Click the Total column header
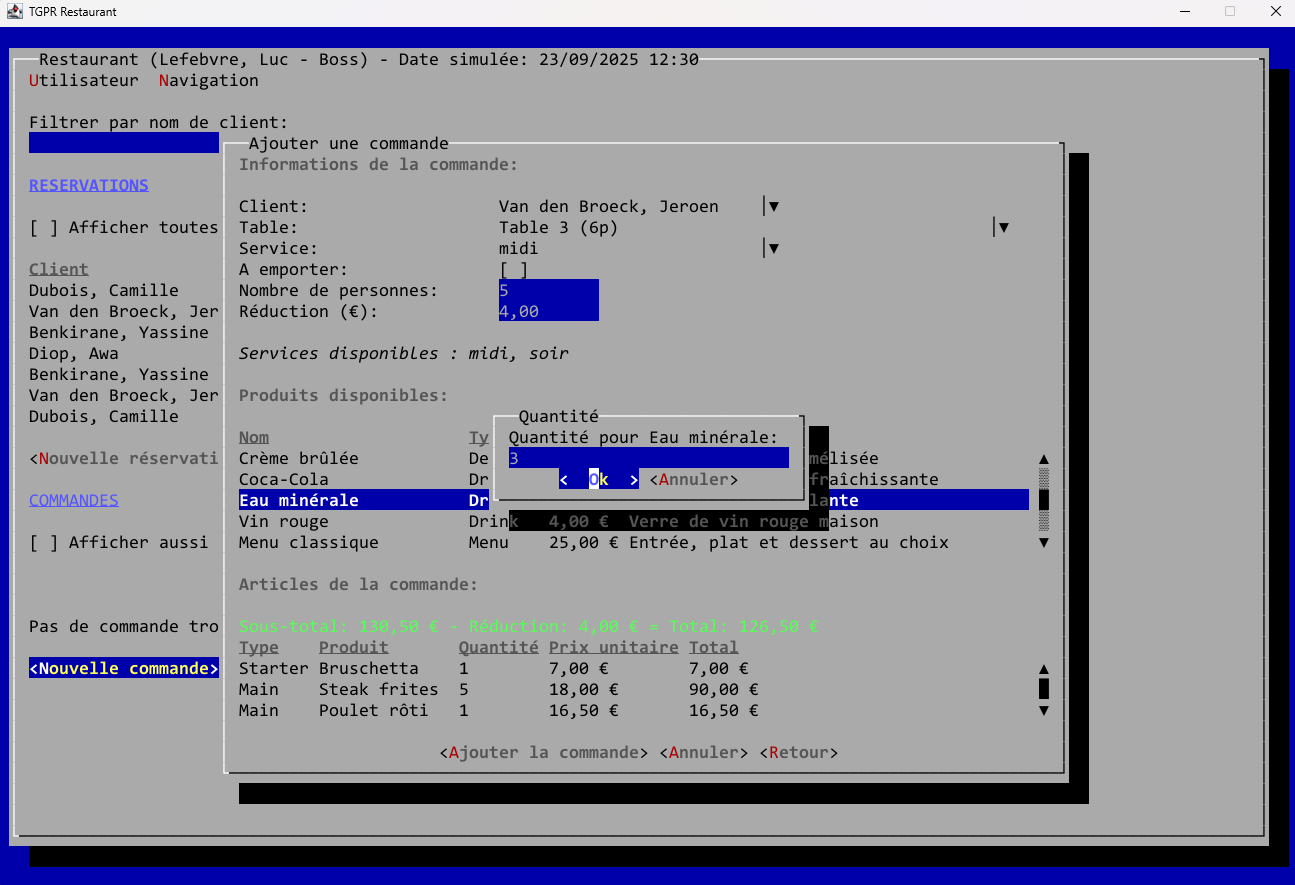1295x885 pixels. [x=714, y=647]
